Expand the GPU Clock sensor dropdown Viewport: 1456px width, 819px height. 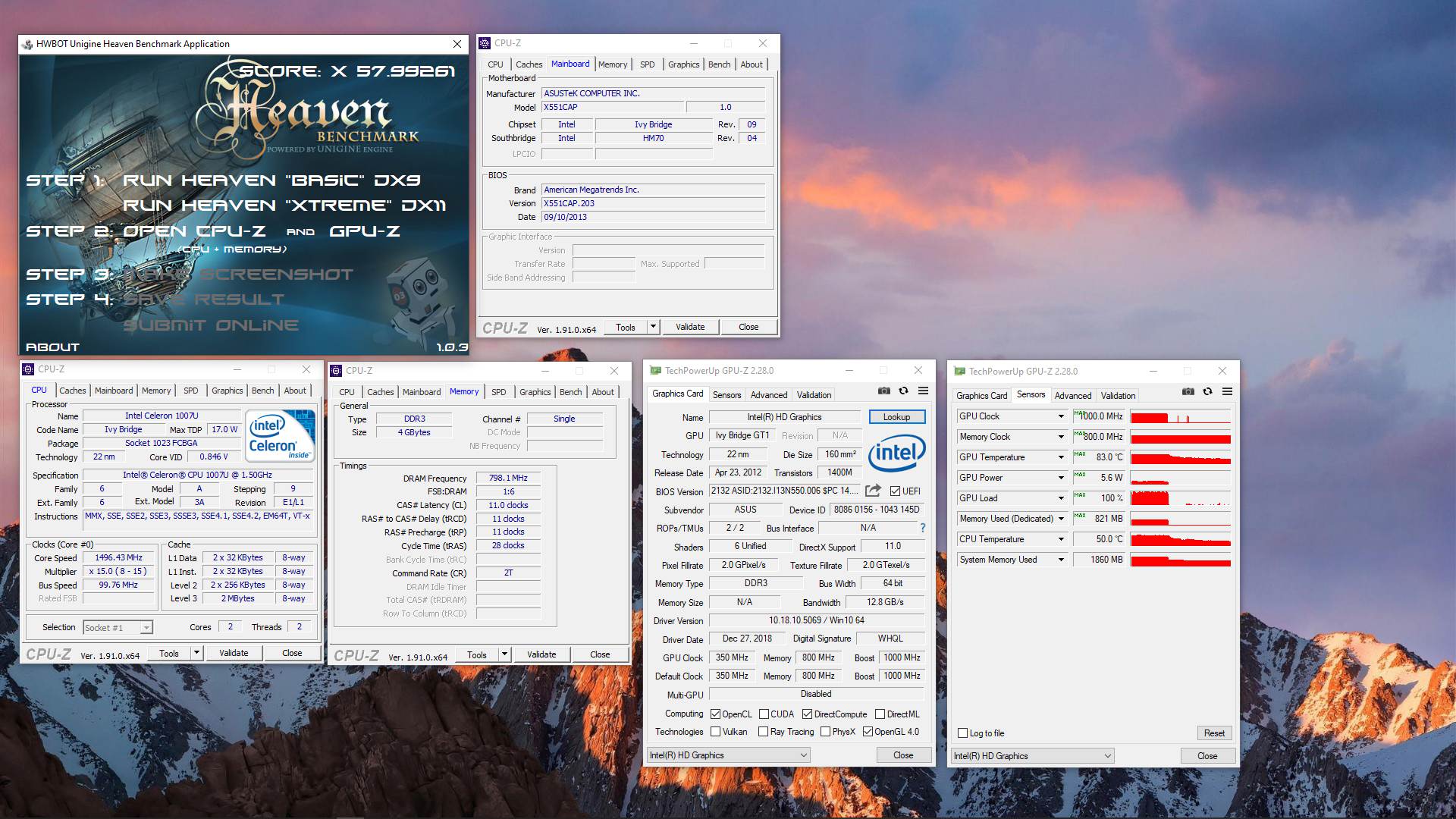pyautogui.click(x=1061, y=416)
